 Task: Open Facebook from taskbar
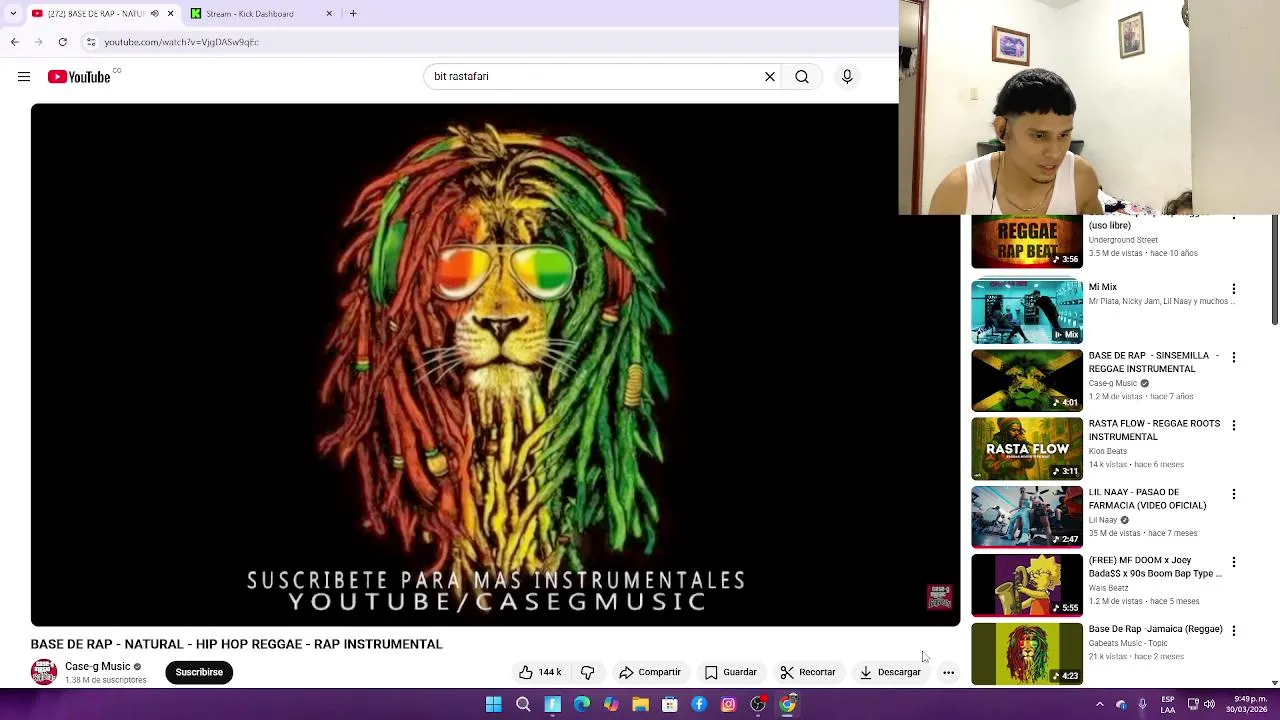point(699,705)
